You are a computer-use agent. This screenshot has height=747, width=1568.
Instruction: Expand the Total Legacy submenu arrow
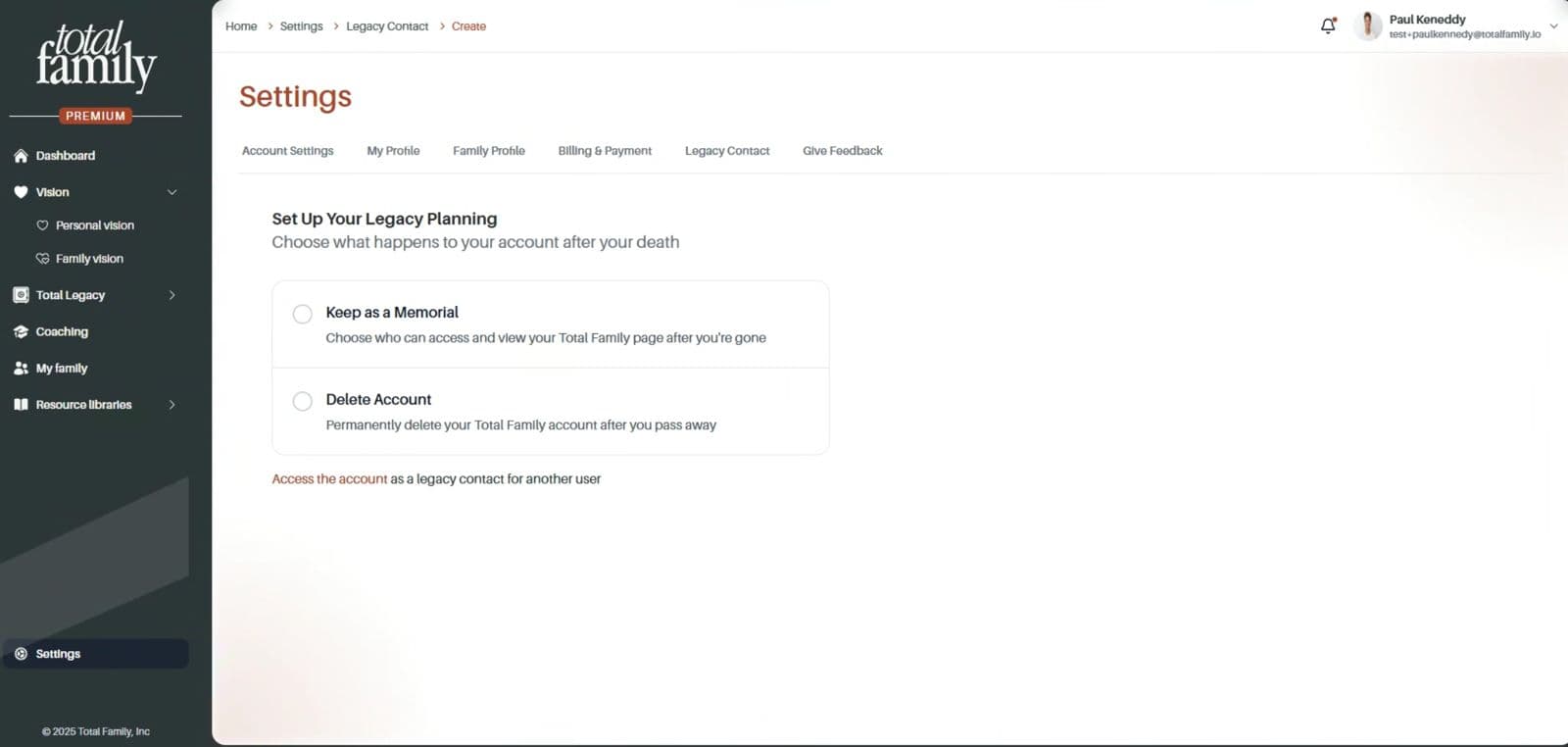(172, 295)
